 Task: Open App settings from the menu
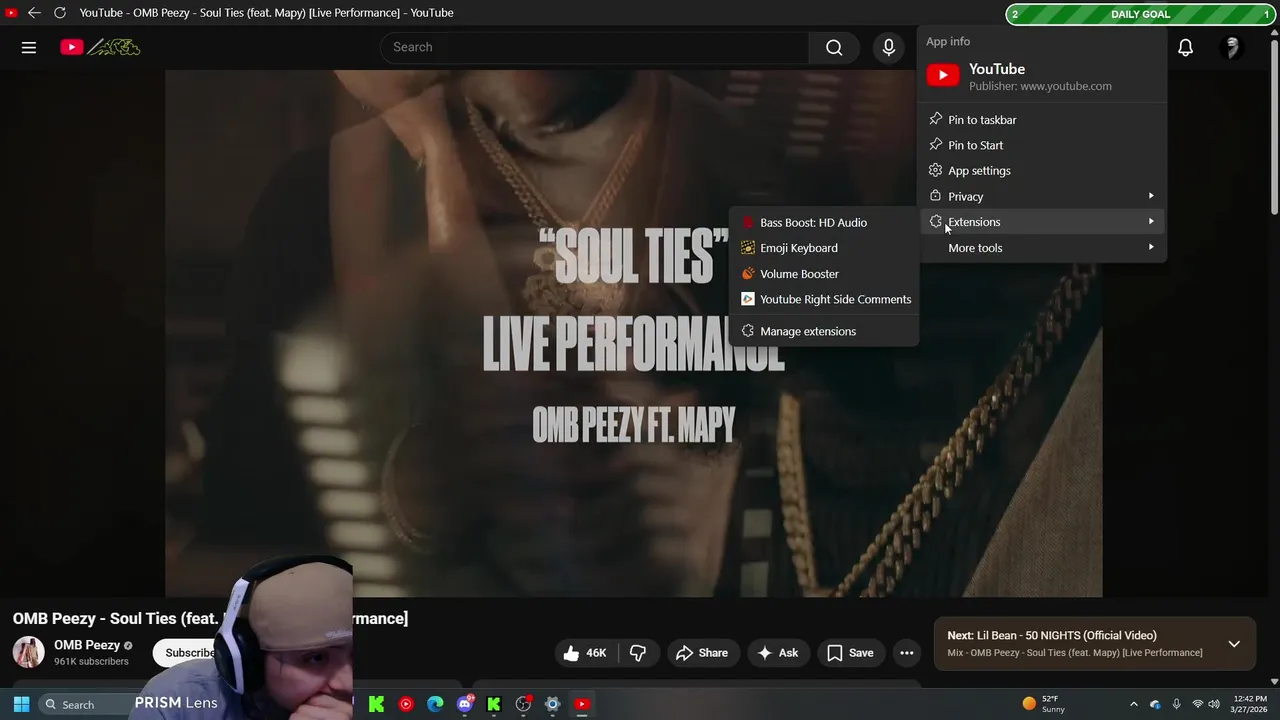coord(1041,171)
